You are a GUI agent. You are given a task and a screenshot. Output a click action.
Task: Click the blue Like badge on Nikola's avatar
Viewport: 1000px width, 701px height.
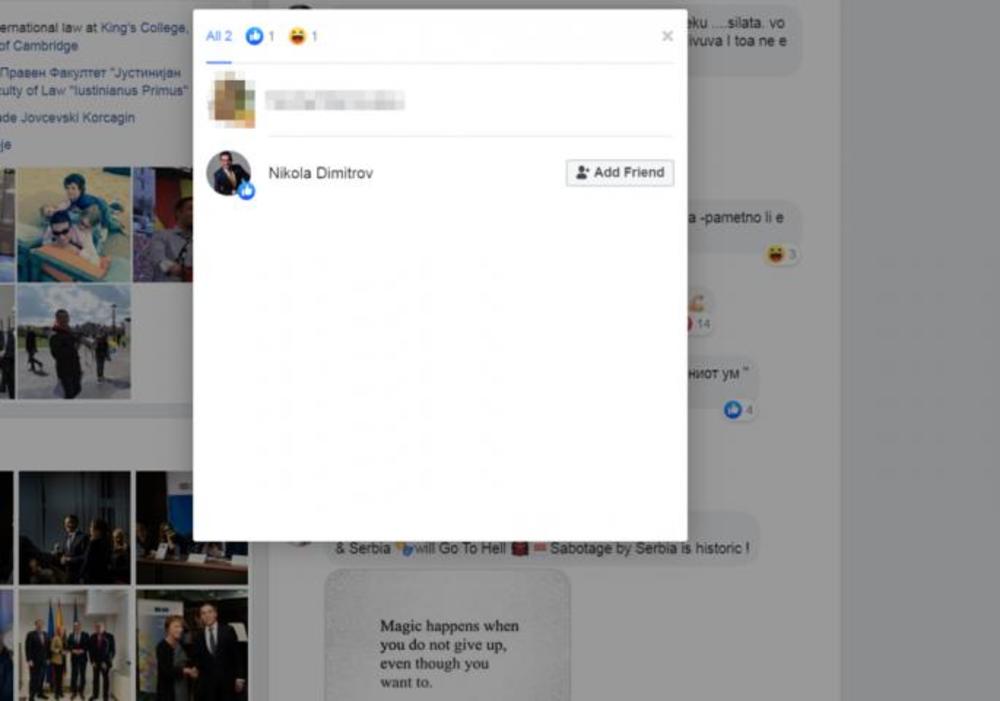pyautogui.click(x=246, y=191)
